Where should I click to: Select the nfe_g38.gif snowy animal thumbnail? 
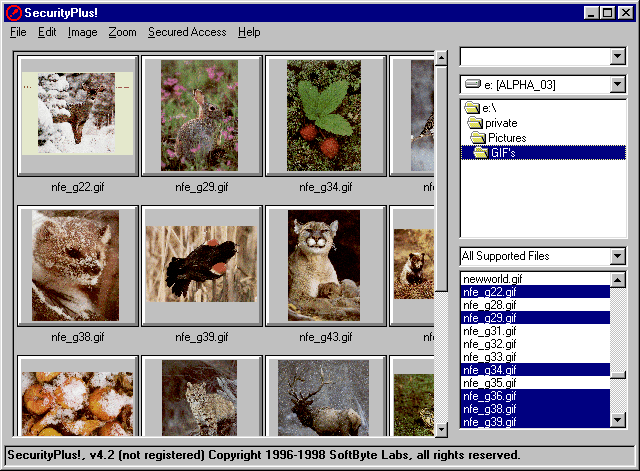(x=78, y=266)
